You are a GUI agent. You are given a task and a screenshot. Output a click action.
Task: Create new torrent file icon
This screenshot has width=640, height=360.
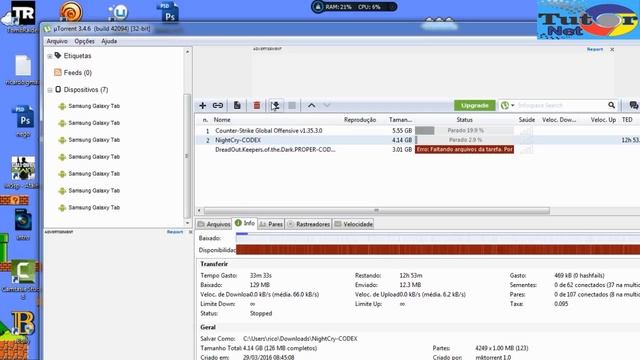coord(237,105)
